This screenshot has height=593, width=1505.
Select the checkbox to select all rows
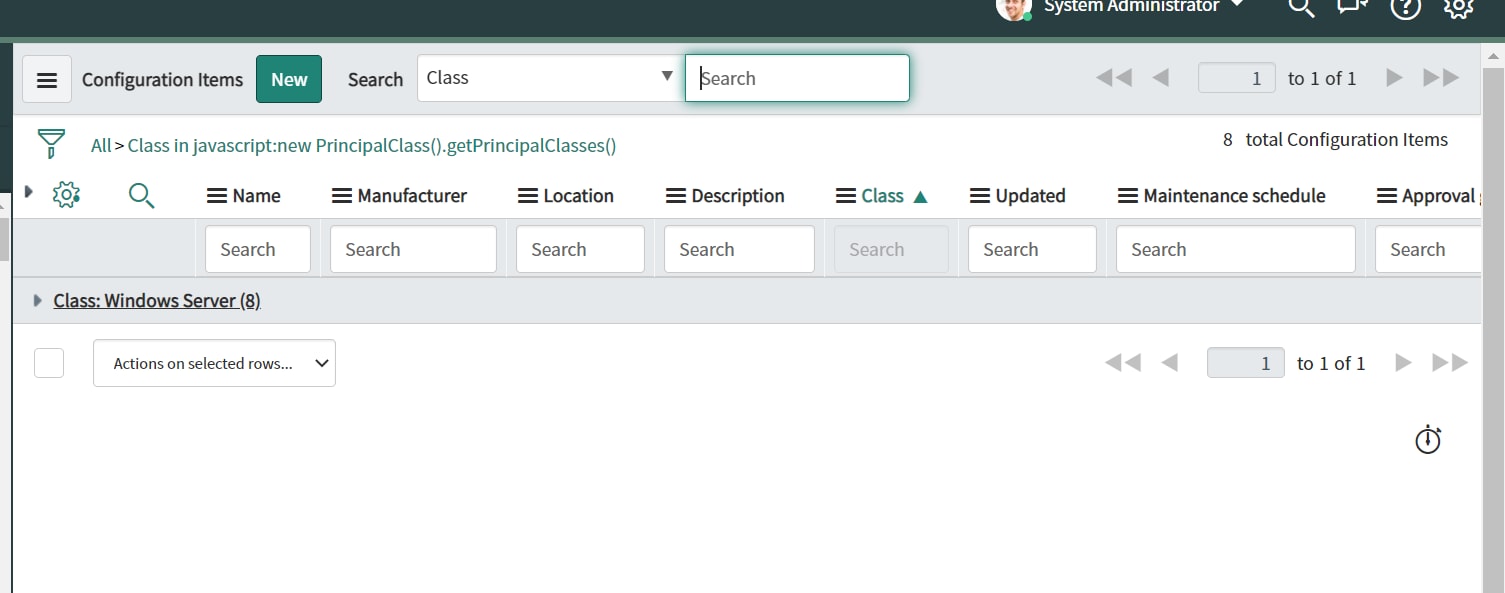coord(48,362)
